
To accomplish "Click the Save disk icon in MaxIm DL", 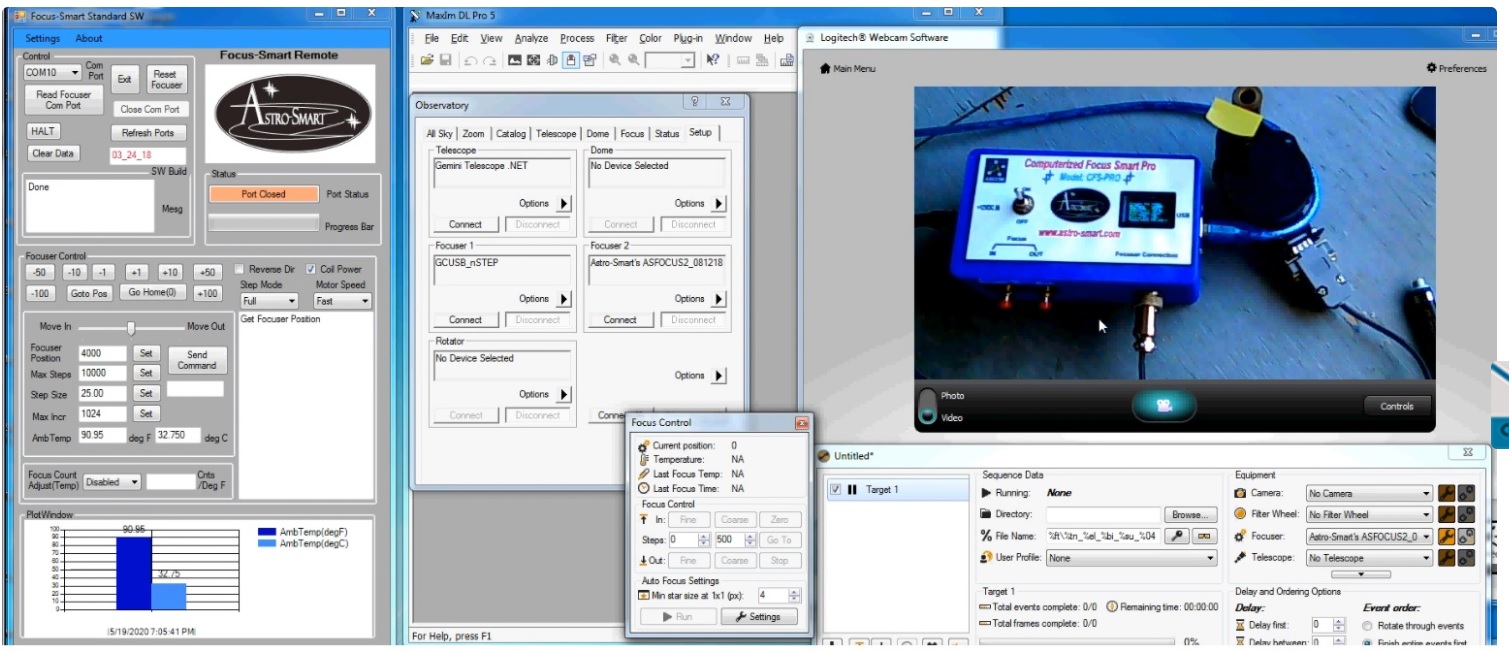I will pos(446,60).
